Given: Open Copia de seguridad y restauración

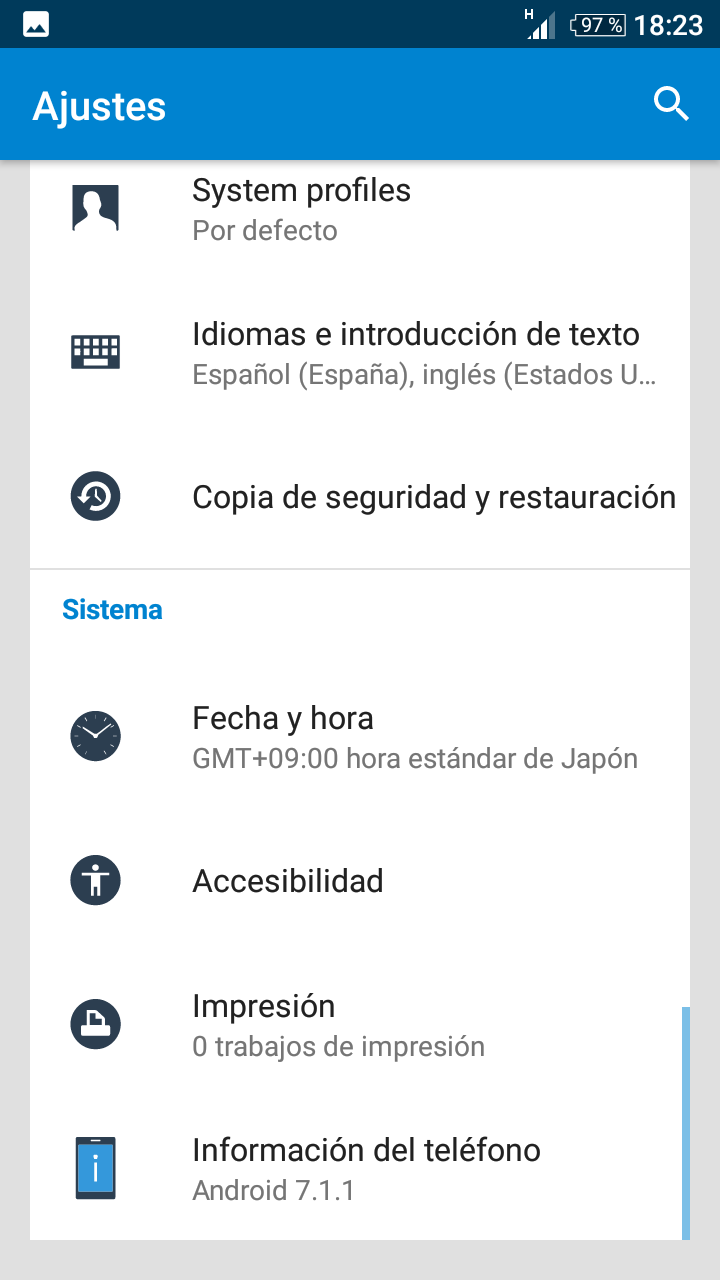Looking at the screenshot, I should [x=360, y=496].
